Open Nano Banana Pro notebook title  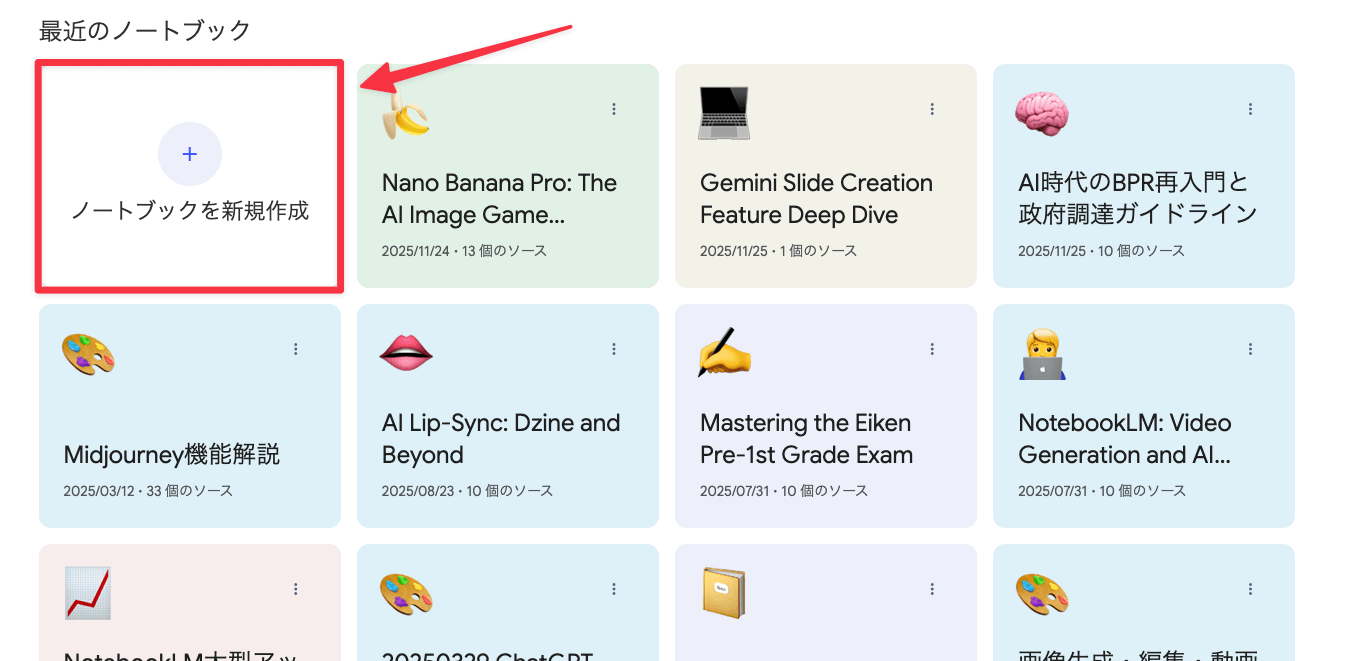click(499, 199)
